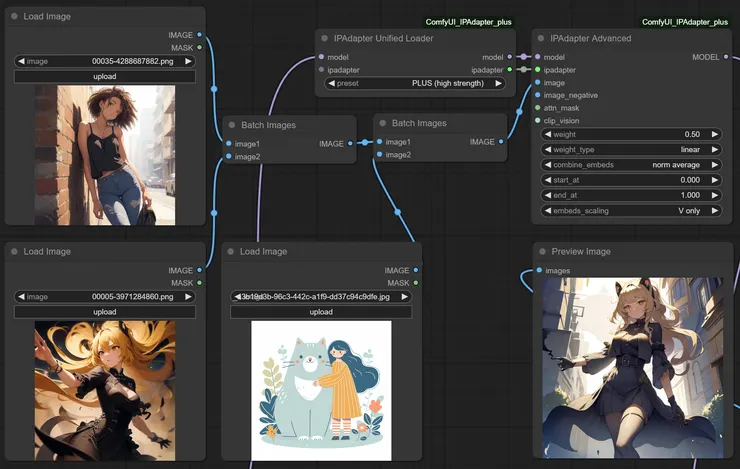Toggle collapse dot on left Batch Images node
740x469 pixels.
(232, 125)
